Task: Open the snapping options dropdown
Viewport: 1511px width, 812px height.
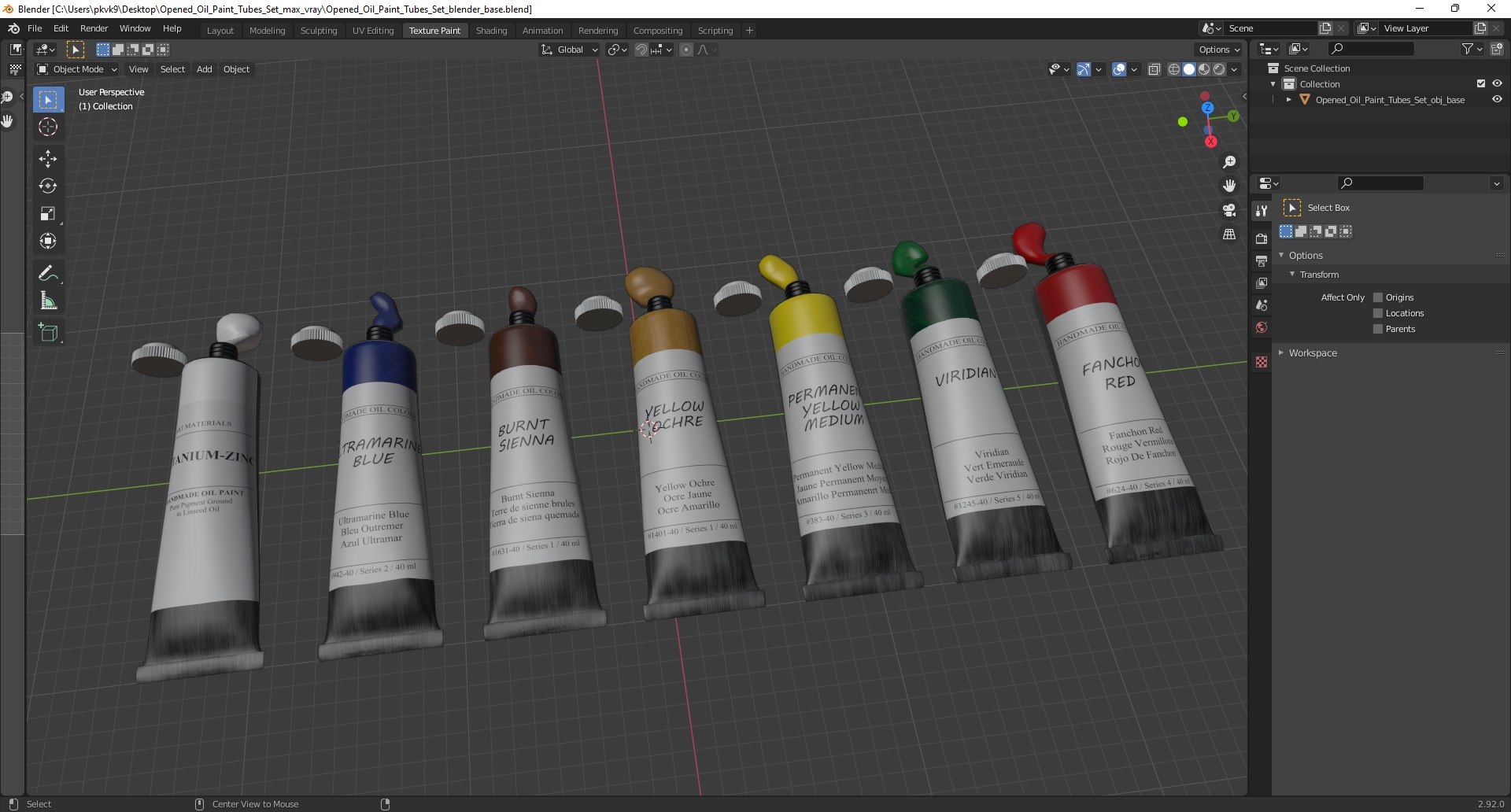Action: (x=661, y=50)
